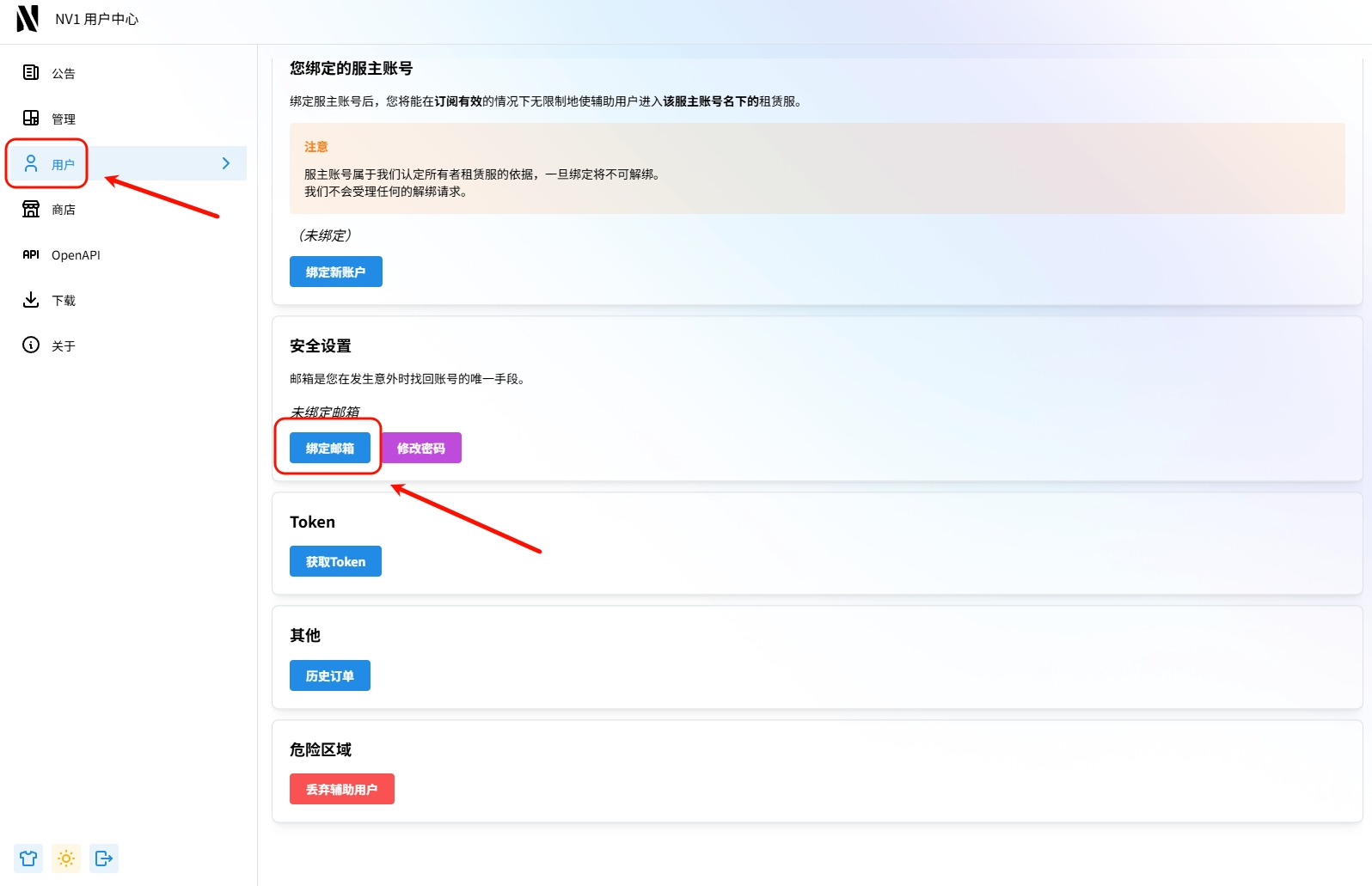The height and width of the screenshot is (886, 1372).
Task: Expand the 用户 menu chevron
Action: (226, 163)
